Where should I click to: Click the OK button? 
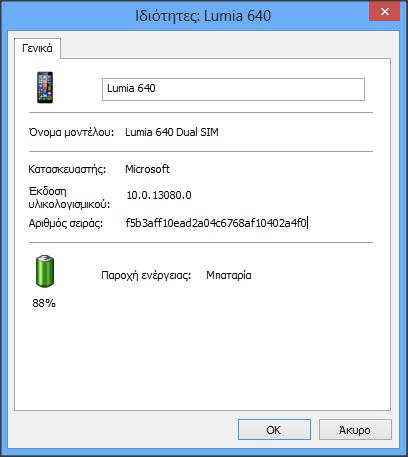(x=274, y=430)
